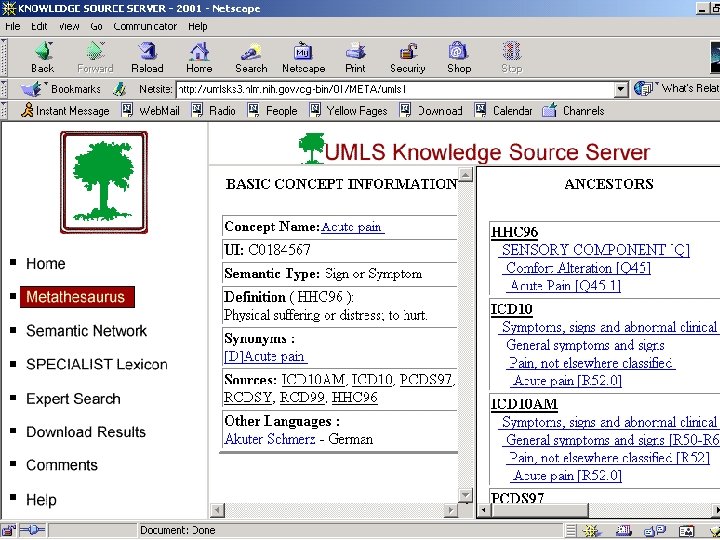
Task: Collapse the location toolbar grip handle
Action: (x=4, y=89)
